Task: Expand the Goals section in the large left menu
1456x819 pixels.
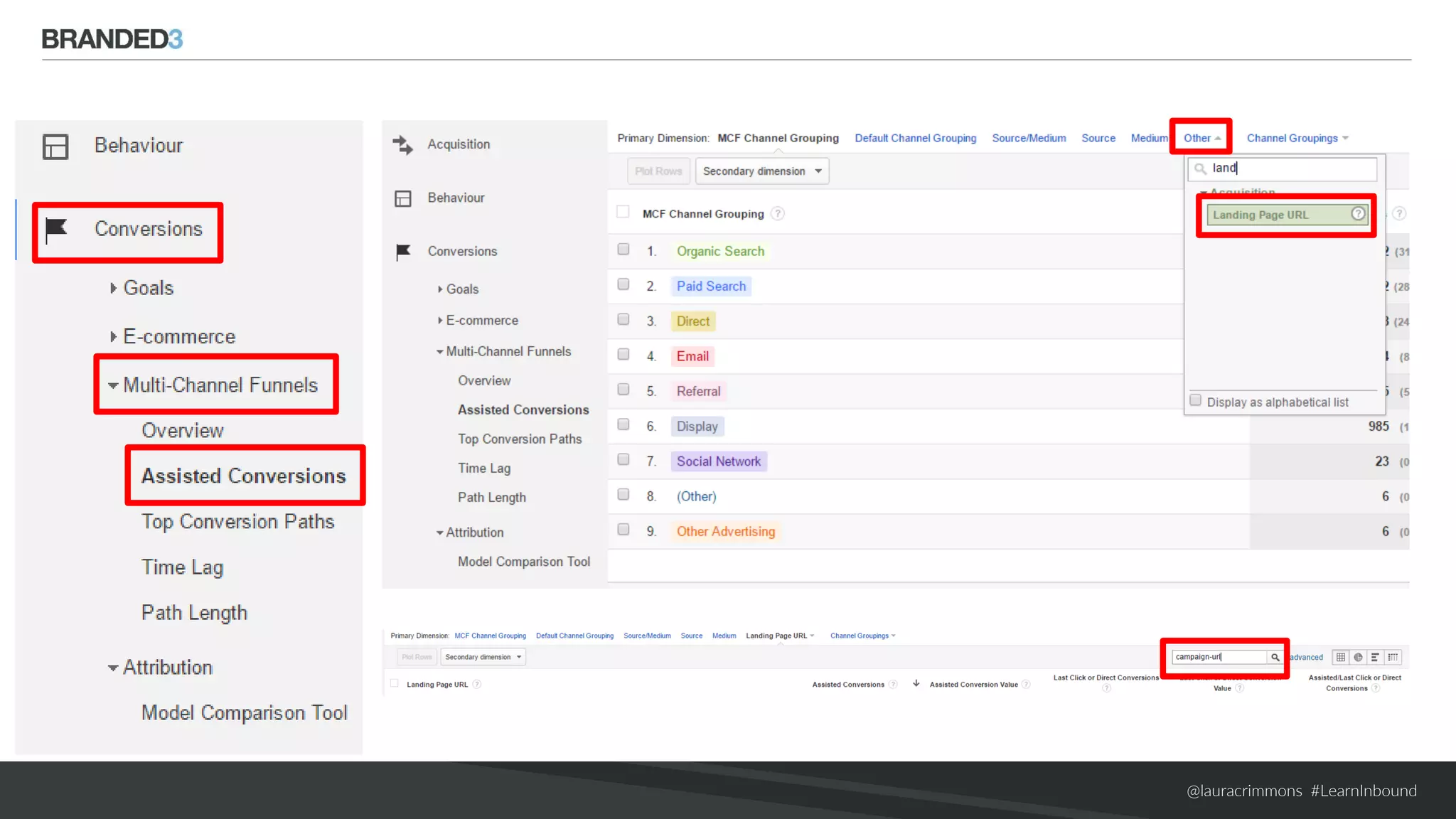Action: pyautogui.click(x=147, y=288)
